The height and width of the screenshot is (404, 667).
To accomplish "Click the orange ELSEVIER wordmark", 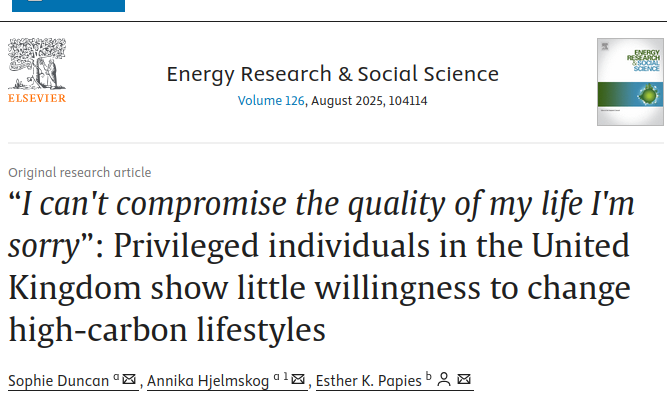I will [37, 98].
